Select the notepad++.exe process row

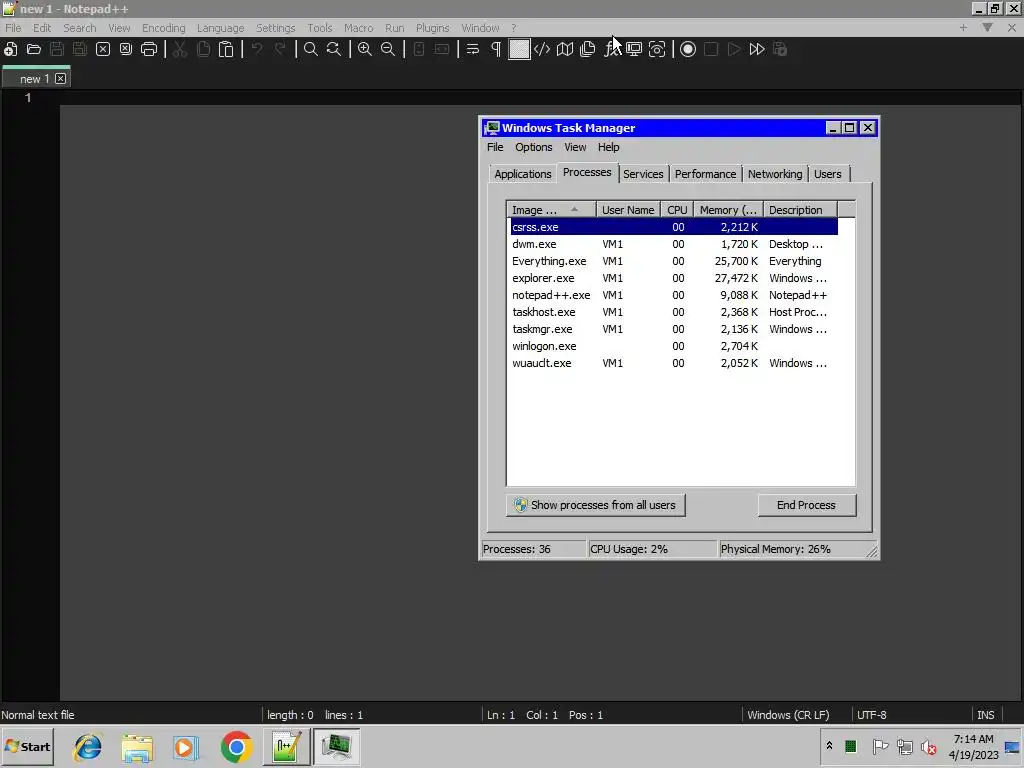(673, 295)
